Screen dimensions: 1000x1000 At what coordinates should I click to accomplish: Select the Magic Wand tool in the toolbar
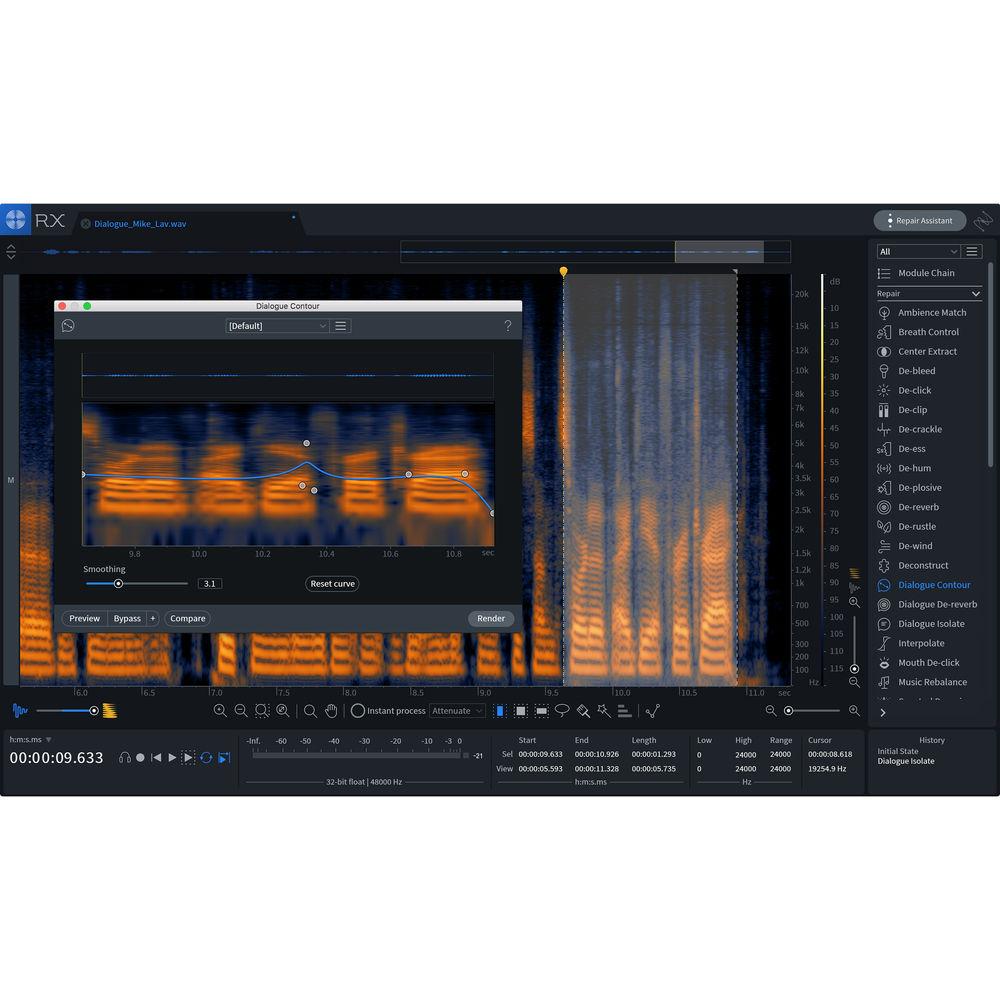[x=603, y=711]
